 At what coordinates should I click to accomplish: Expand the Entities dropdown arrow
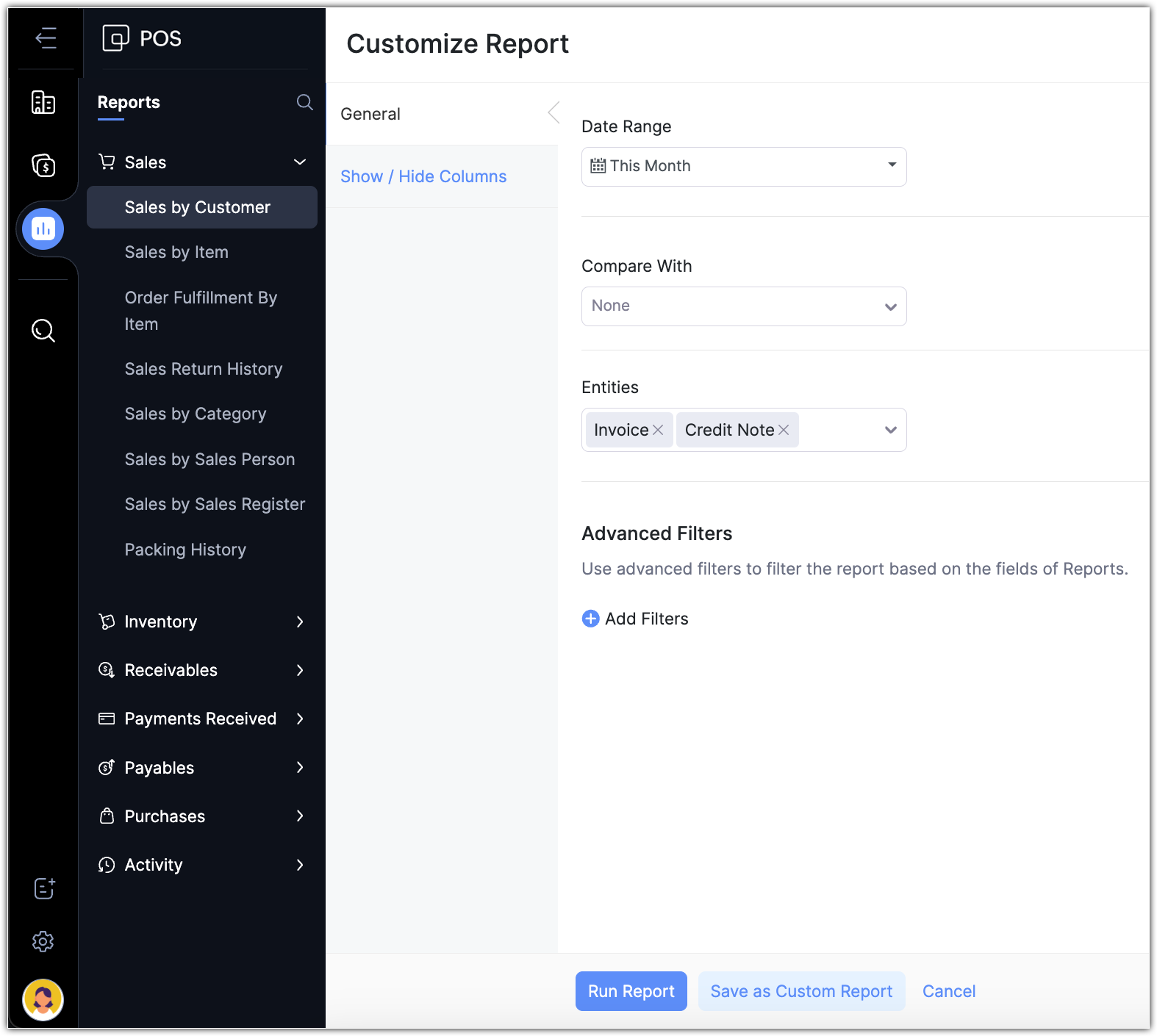pos(890,430)
